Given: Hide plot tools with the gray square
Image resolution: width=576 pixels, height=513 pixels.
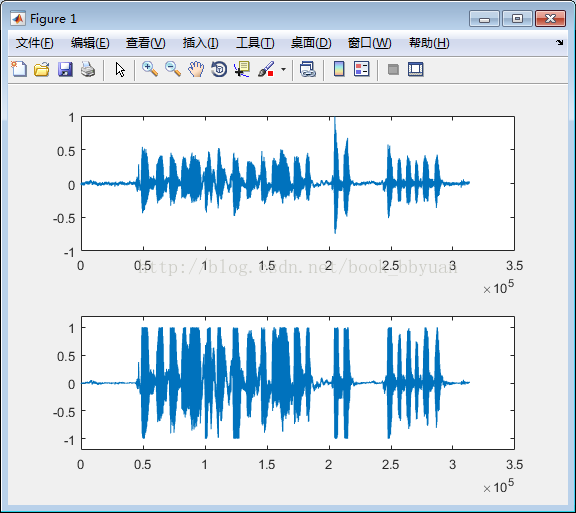Looking at the screenshot, I should tap(393, 69).
